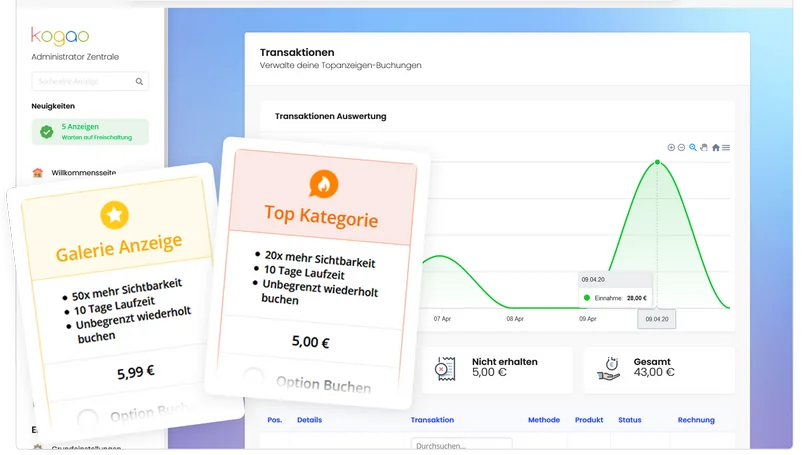Image resolution: width=809 pixels, height=455 pixels.
Task: Sort by the Status column header
Action: point(630,420)
